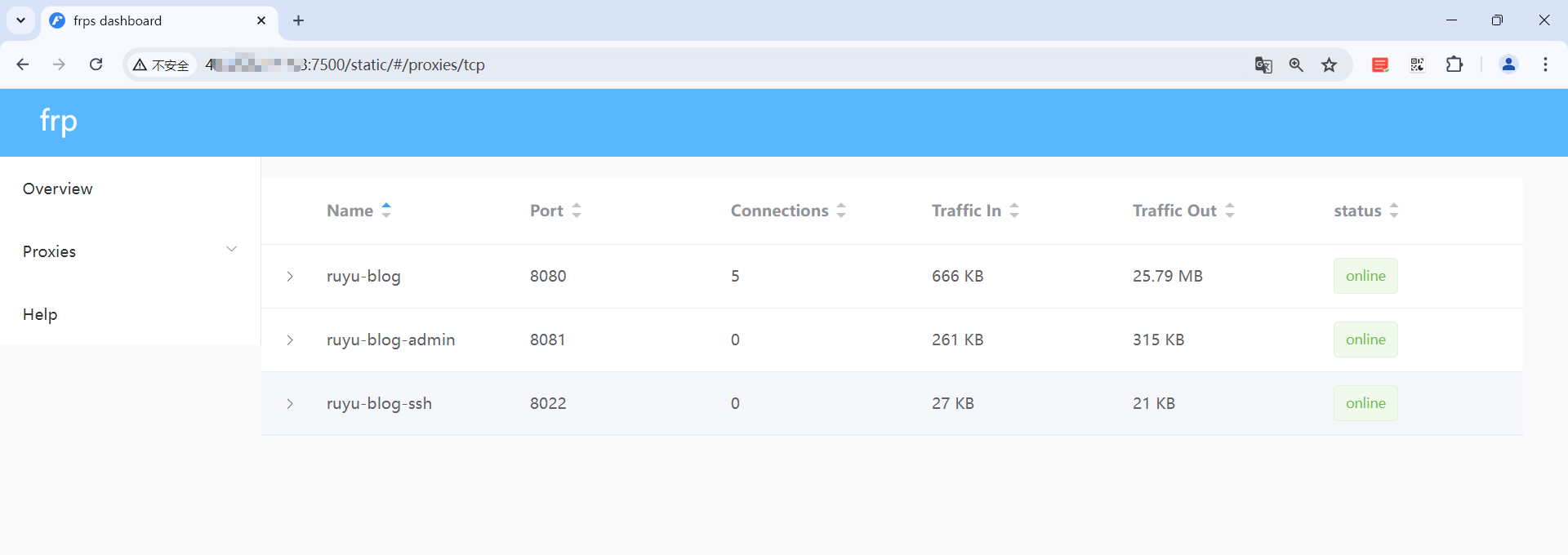This screenshot has width=1568, height=555.
Task: Sort table by Traffic In arrows
Action: (1014, 210)
